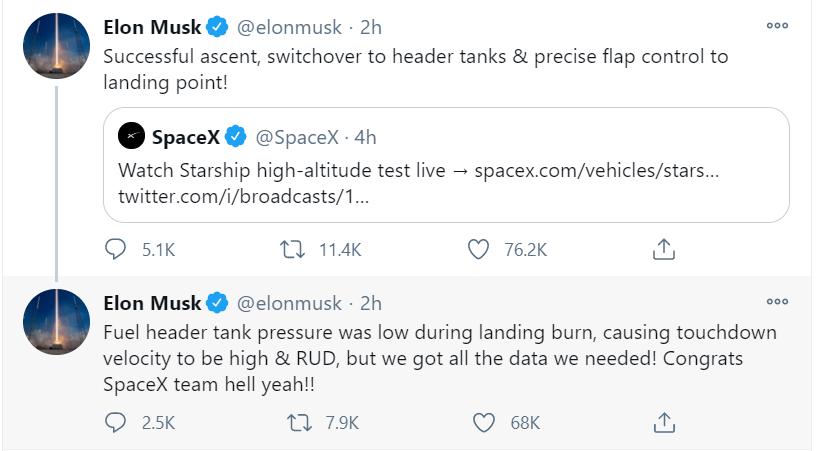Open Elon Musk avatar on first tweet

coord(56,47)
